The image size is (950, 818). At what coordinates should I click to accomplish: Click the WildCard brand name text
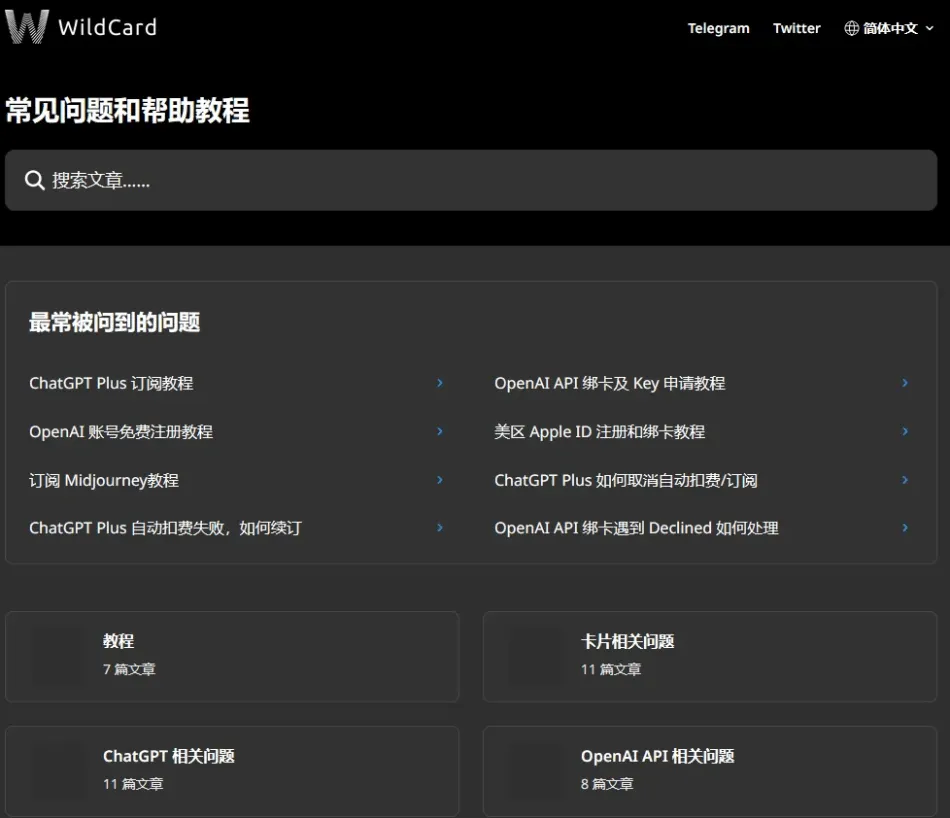click(x=107, y=27)
